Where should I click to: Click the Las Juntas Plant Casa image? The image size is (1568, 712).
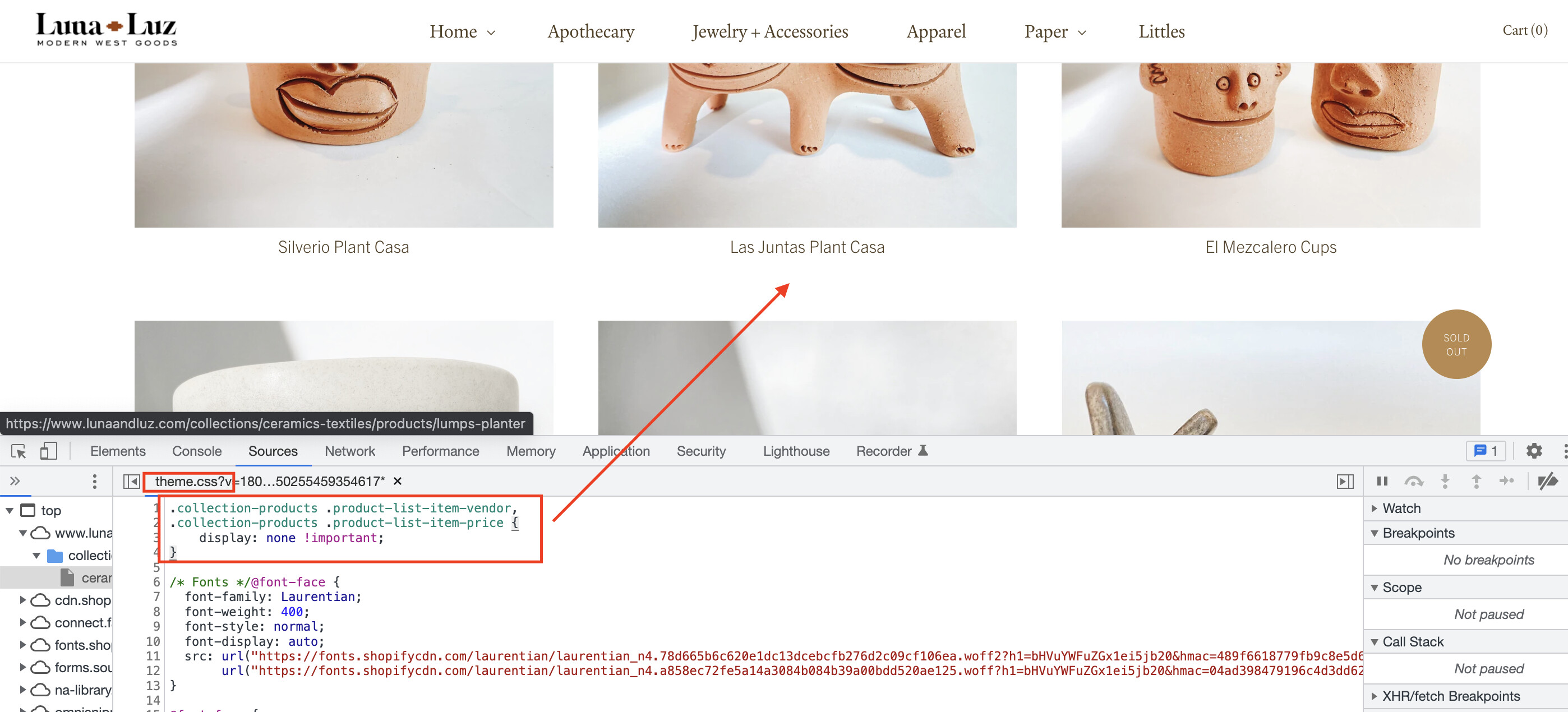(807, 145)
